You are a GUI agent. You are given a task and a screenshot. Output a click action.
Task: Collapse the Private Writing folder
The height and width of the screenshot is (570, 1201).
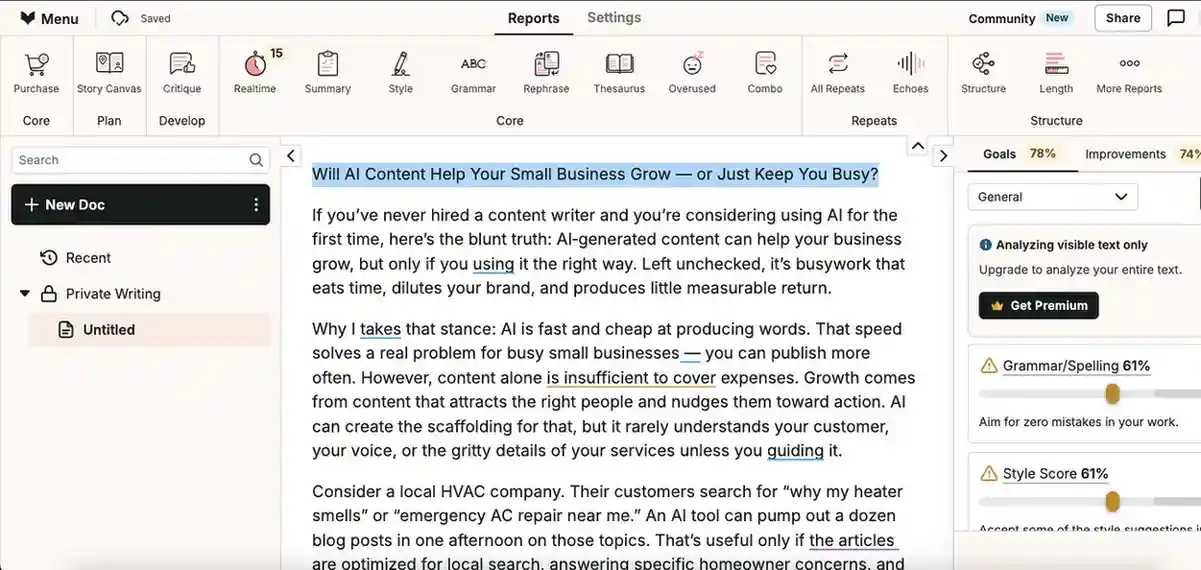pyautogui.click(x=25, y=294)
